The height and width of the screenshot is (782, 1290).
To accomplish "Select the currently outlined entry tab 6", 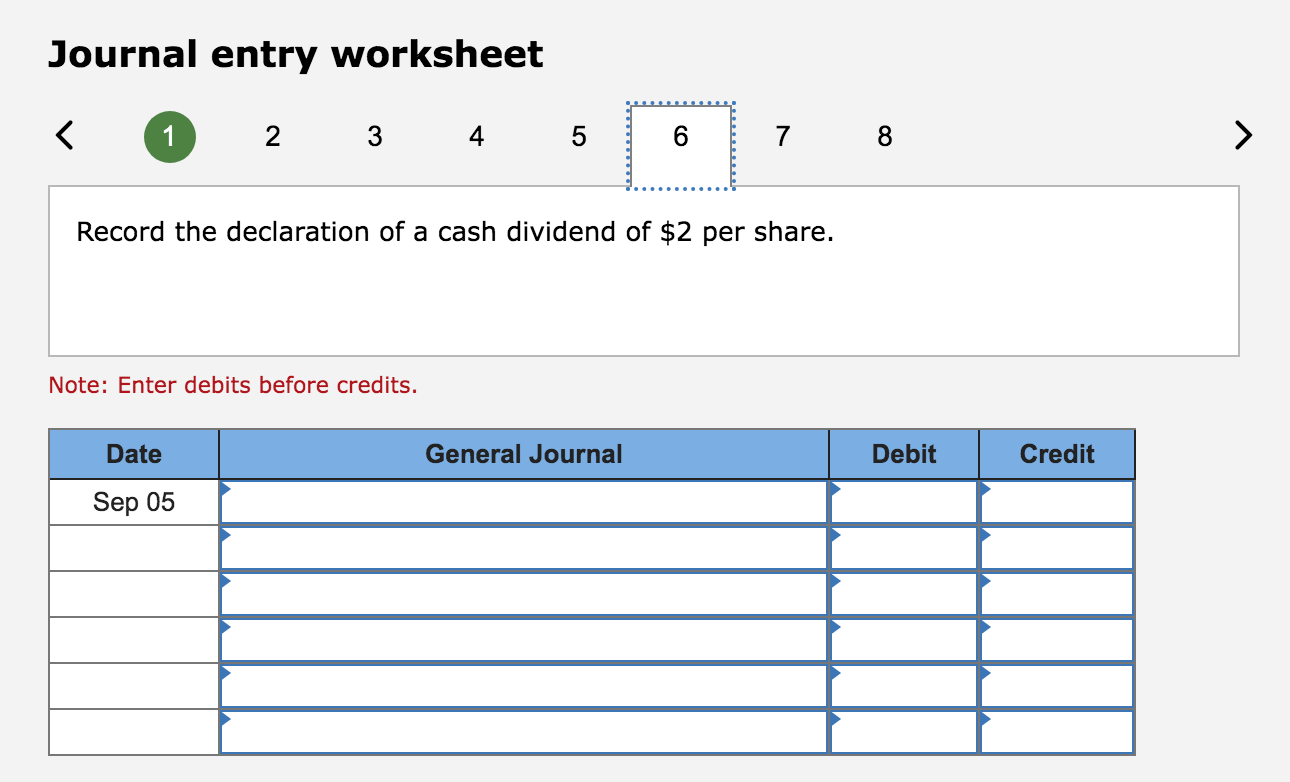I will (x=680, y=136).
